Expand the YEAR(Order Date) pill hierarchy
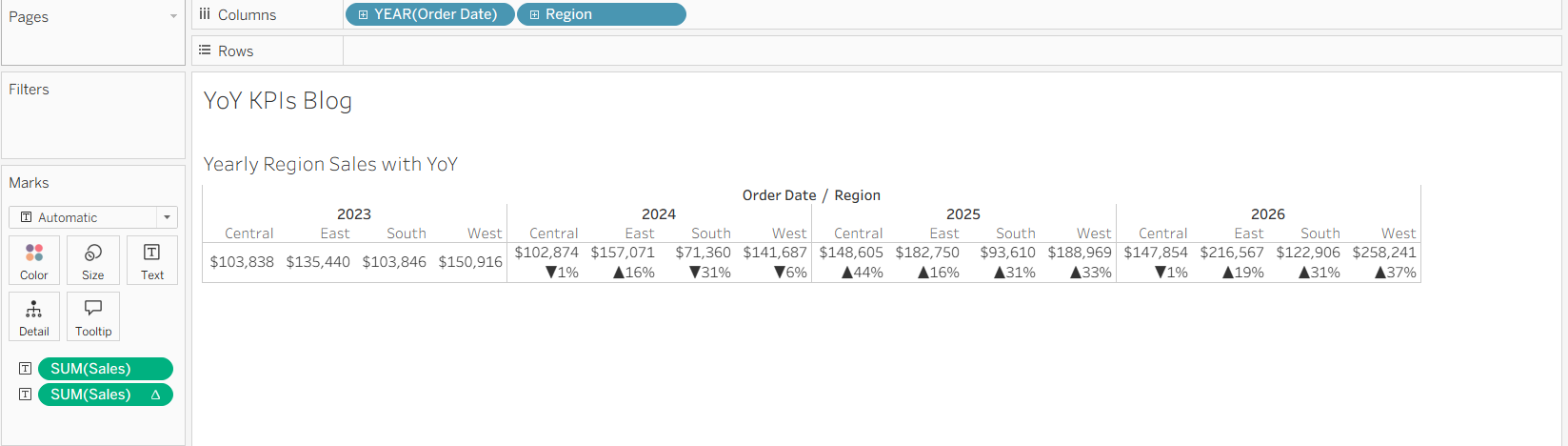The width and height of the screenshot is (1568, 446). coord(363,14)
